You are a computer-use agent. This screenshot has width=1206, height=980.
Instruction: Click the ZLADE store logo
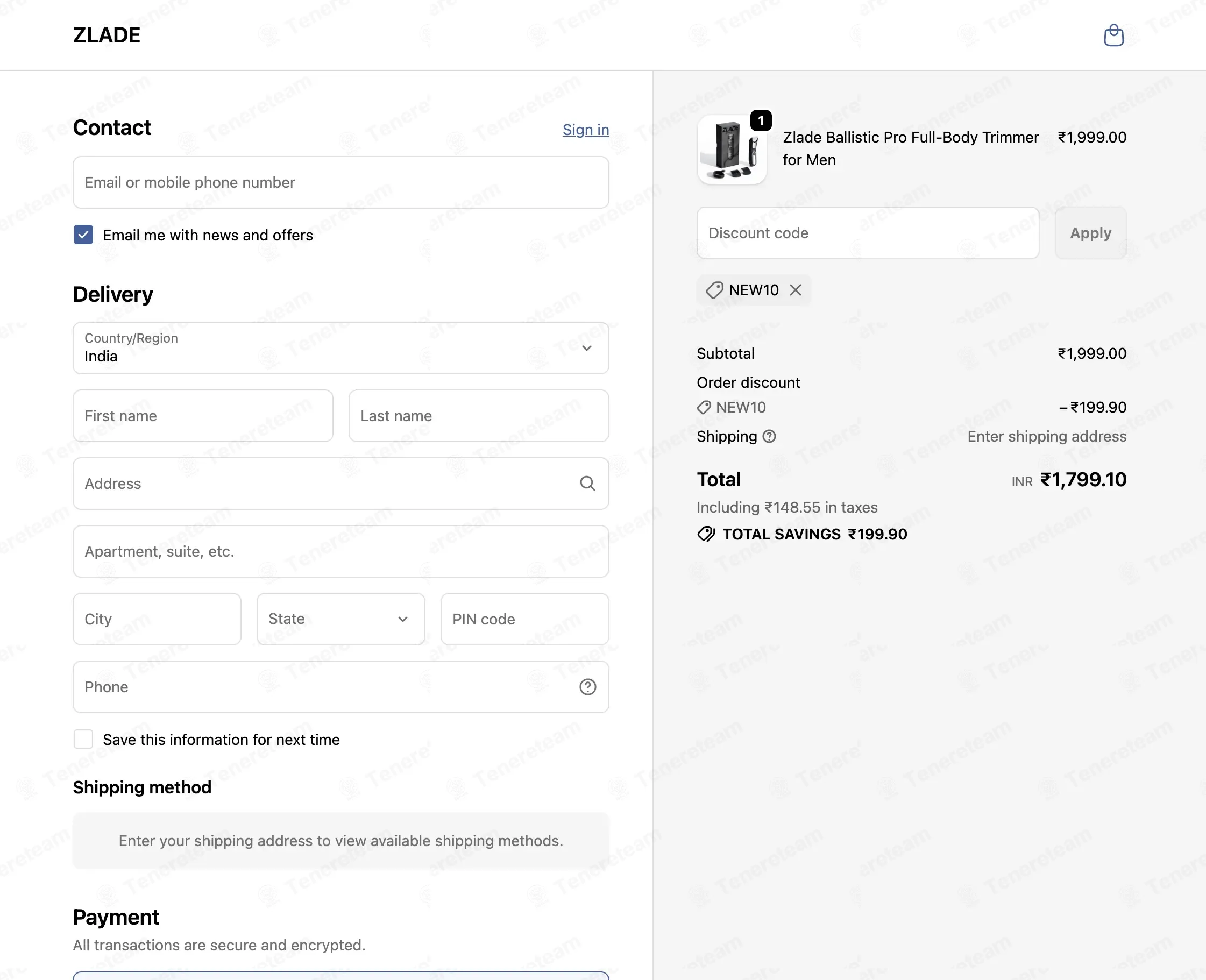click(x=107, y=35)
